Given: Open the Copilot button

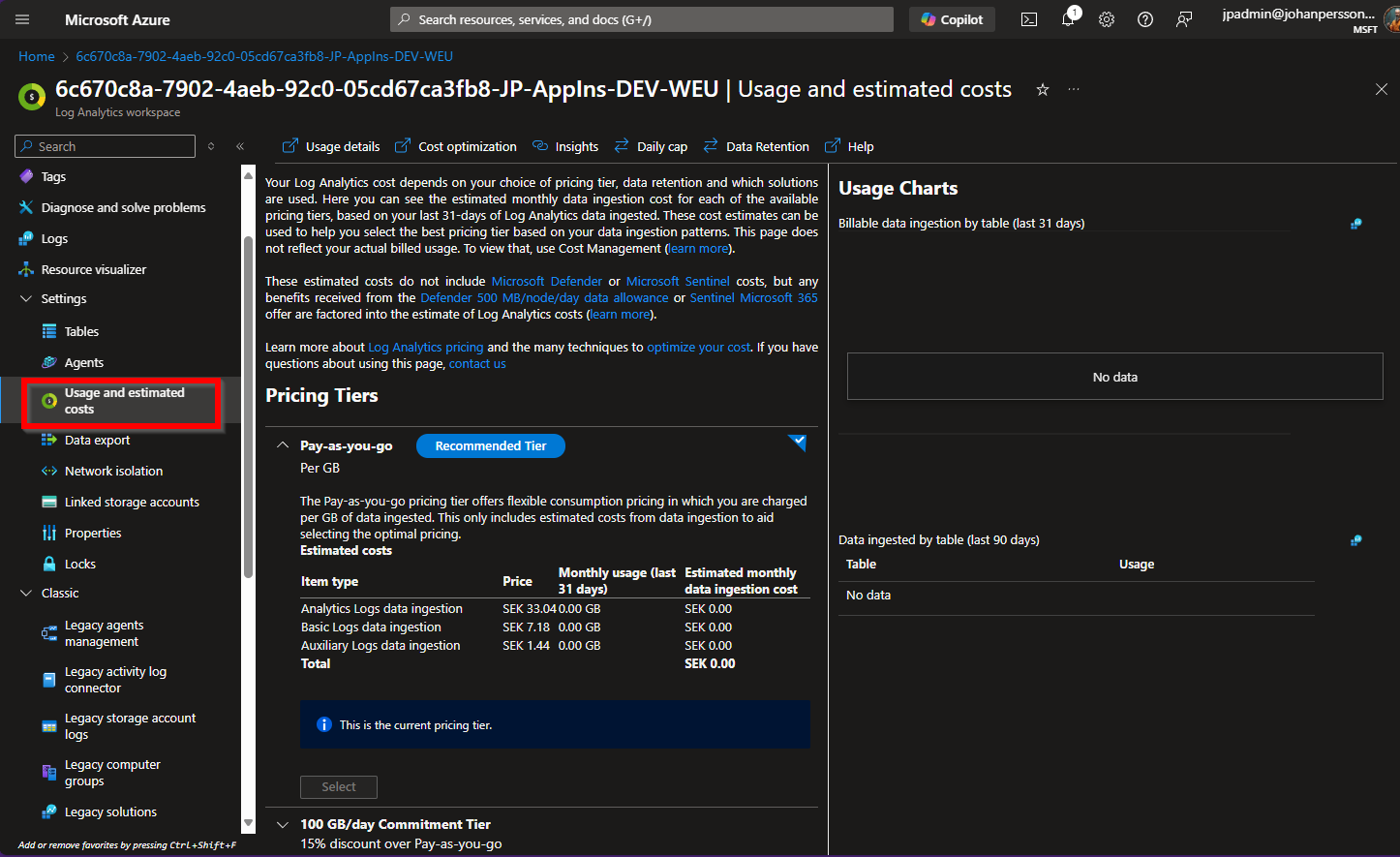Looking at the screenshot, I should 953,19.
